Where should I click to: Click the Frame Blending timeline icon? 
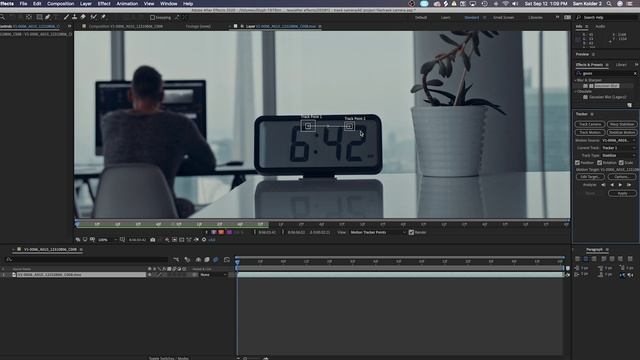coord(207,260)
